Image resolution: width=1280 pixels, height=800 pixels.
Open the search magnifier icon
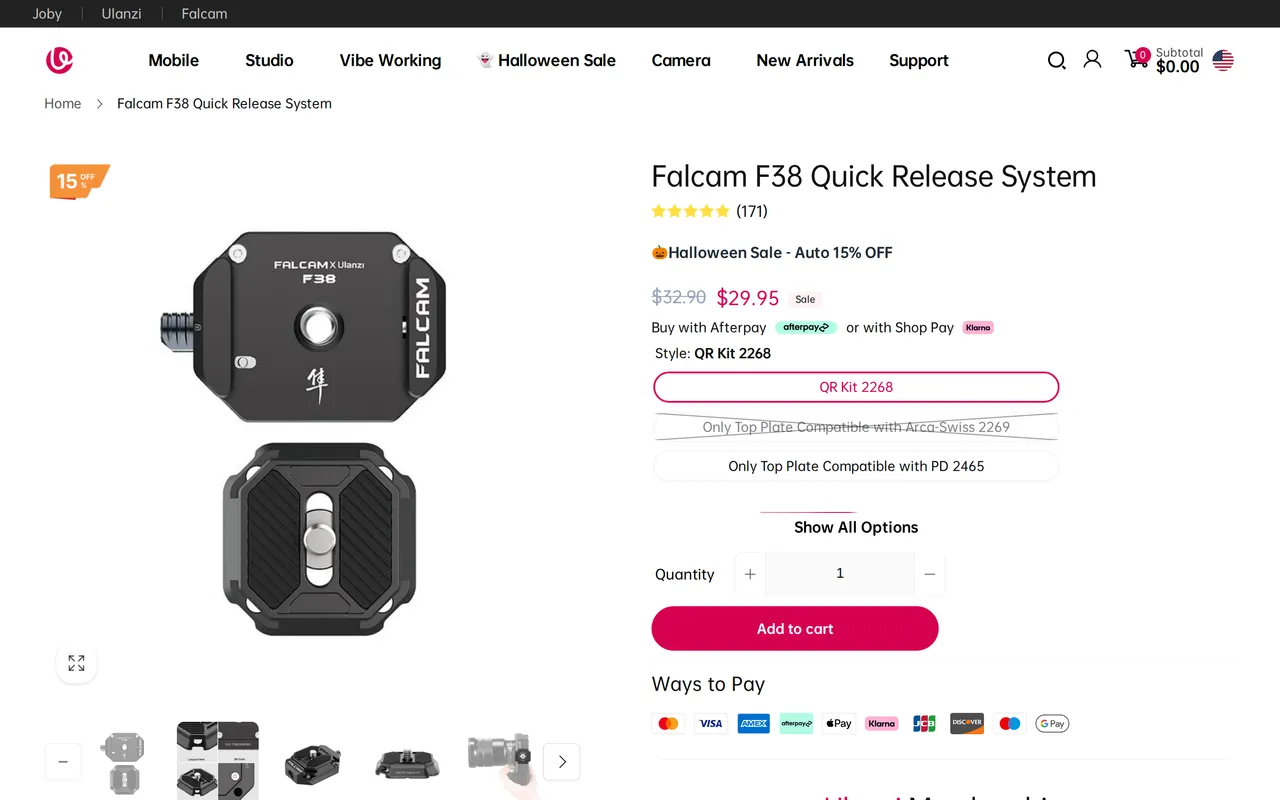tap(1056, 60)
